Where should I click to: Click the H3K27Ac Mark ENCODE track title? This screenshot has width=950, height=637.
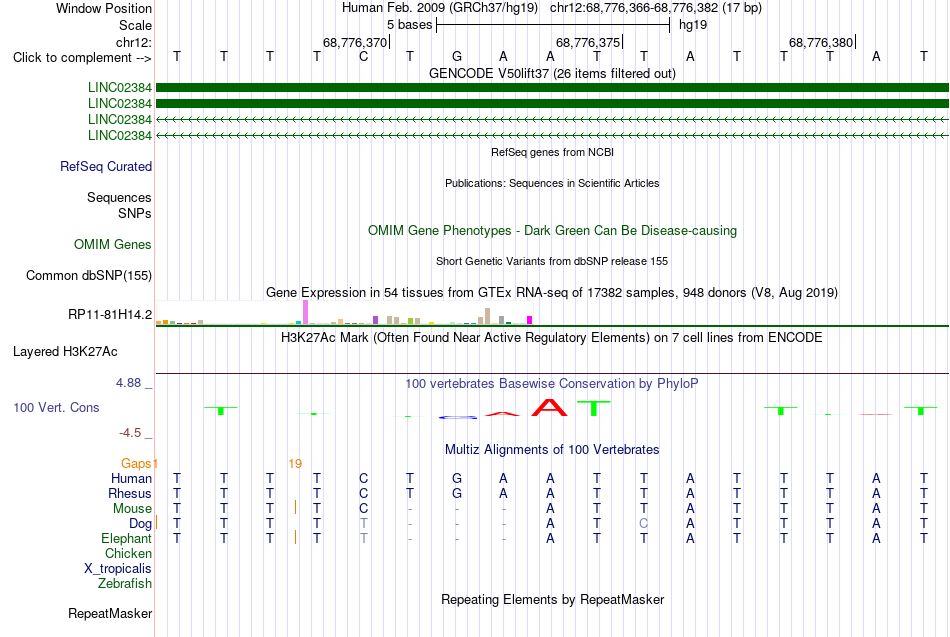(x=552, y=338)
